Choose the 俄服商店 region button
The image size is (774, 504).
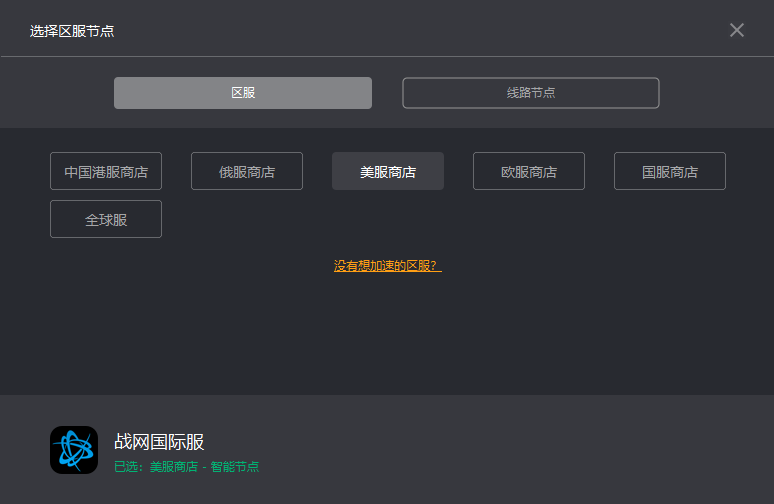(x=247, y=171)
